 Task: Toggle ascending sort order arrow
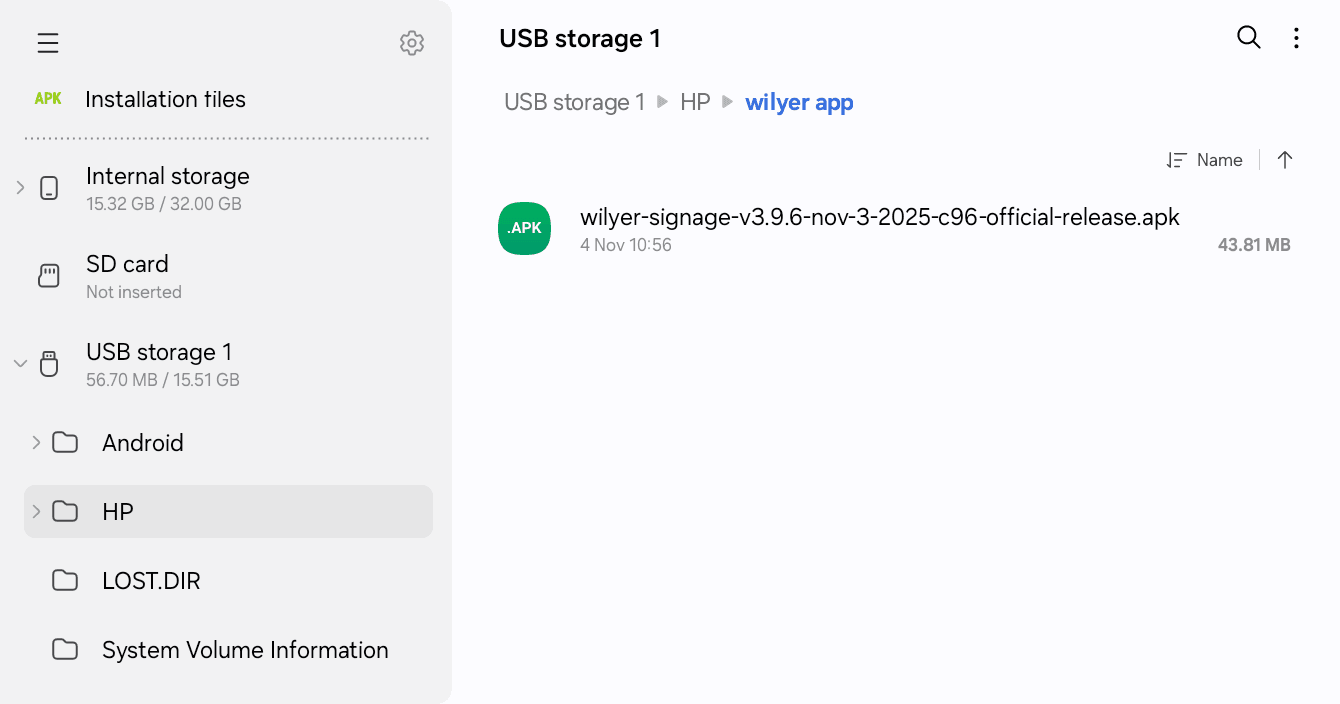click(x=1285, y=160)
